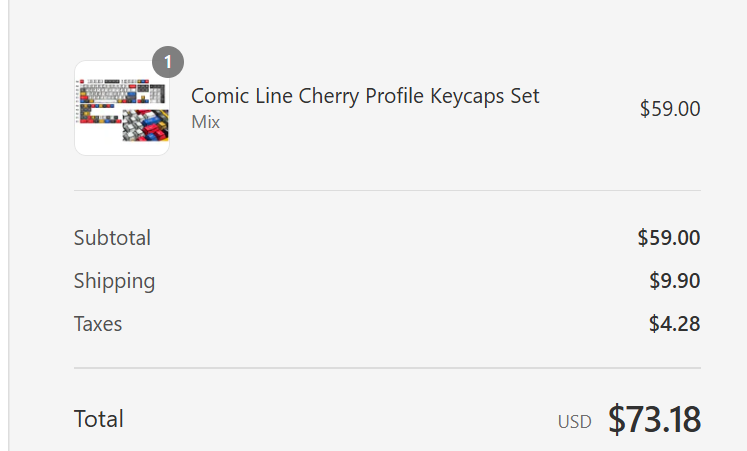Screen dimensions: 747x451
Task: Click the Total label
Action: coord(99,419)
